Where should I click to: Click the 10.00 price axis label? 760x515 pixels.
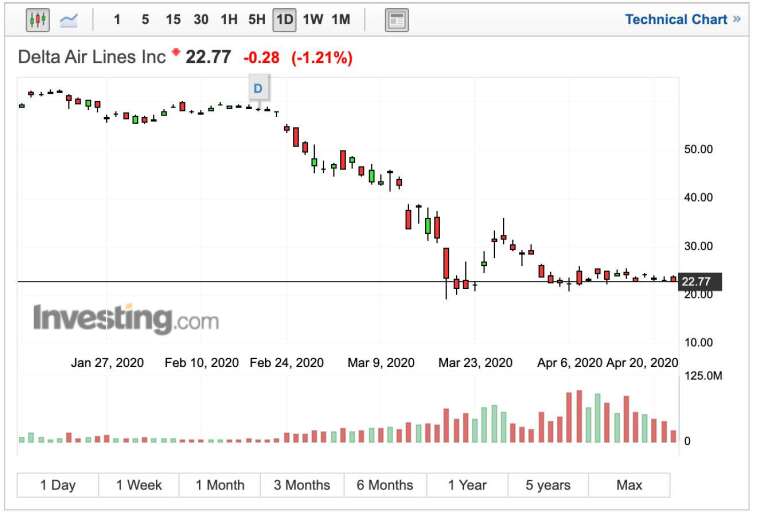pos(698,343)
